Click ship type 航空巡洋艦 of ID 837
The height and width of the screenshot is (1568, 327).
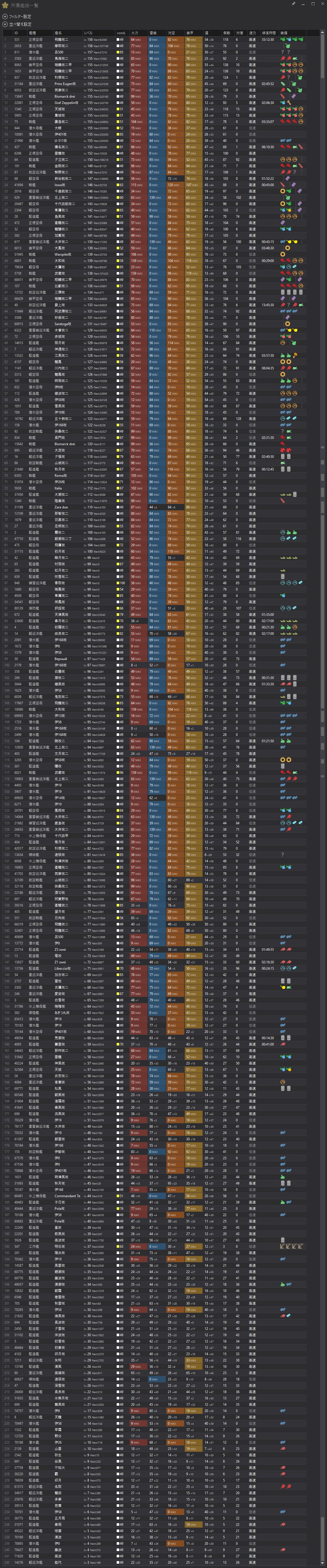pyautogui.click(x=36, y=77)
